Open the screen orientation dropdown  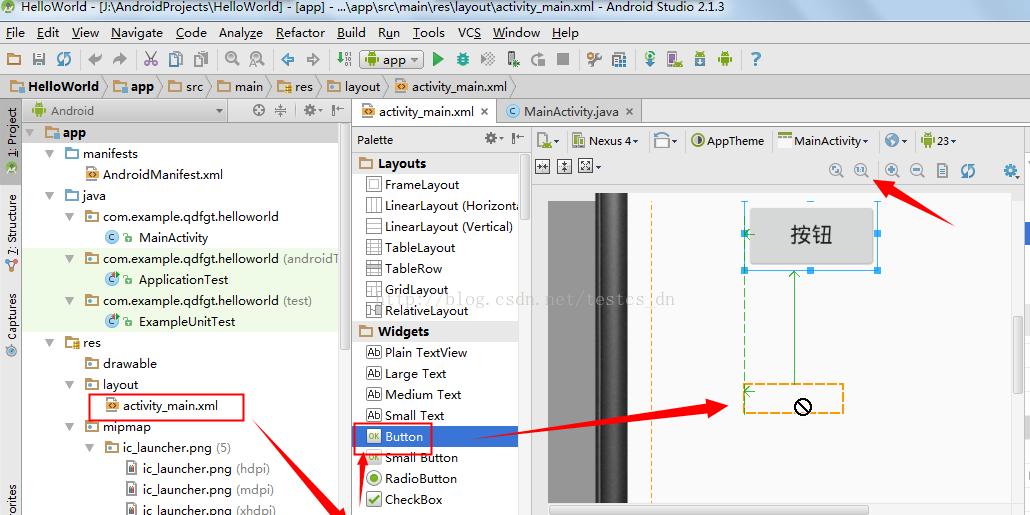click(x=665, y=141)
